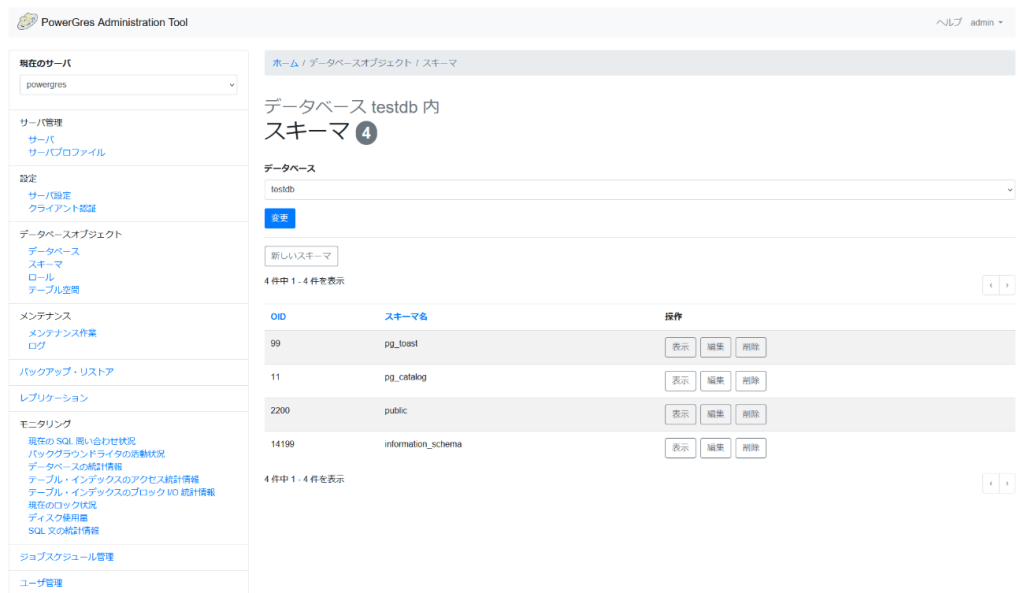Show the public schema with 表示
Screen dimensions: 1024x593
tap(680, 414)
